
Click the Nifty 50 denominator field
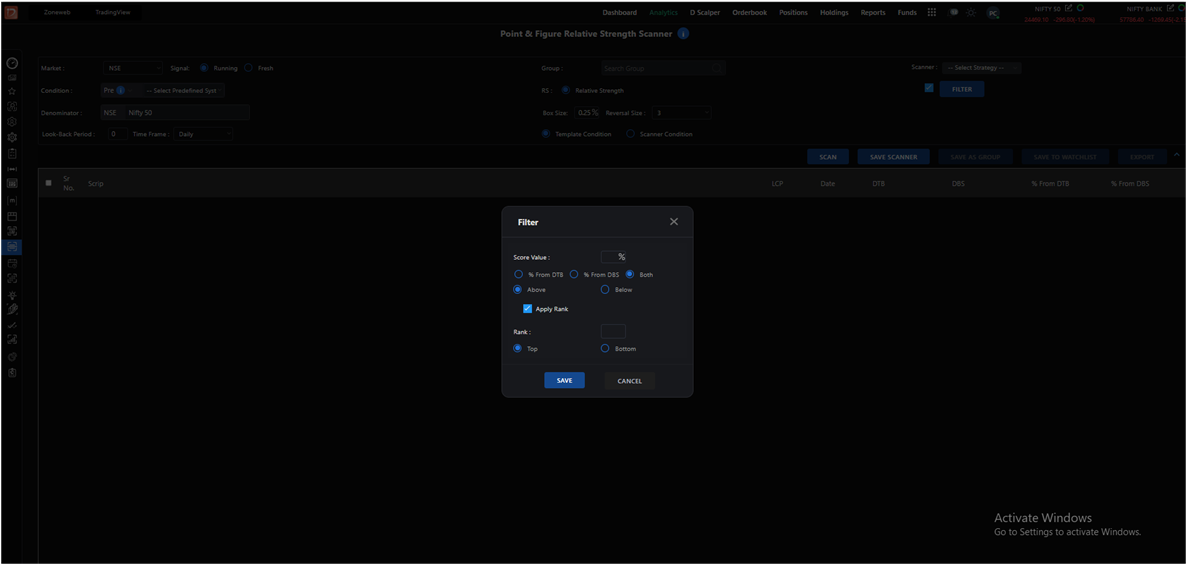(x=186, y=112)
